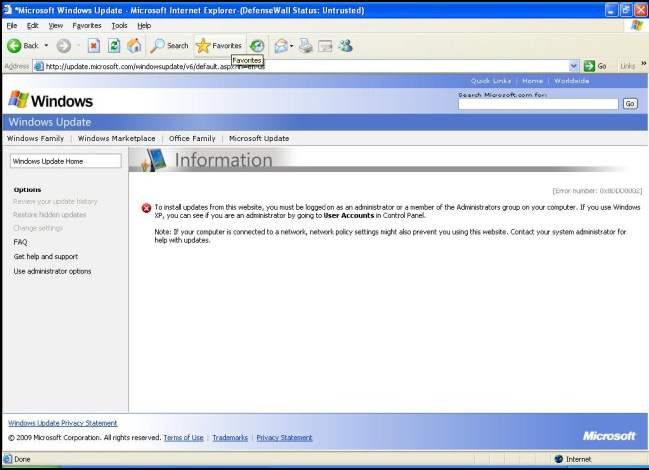This screenshot has height=470, width=649.
Task: Click the Back navigation button
Action: (x=23, y=46)
